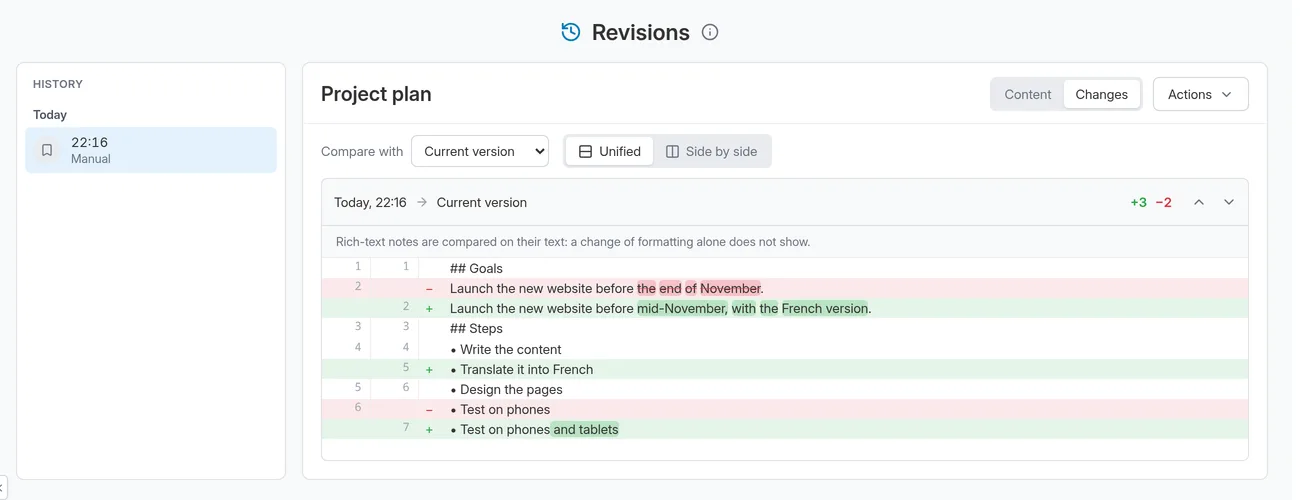Select the Side by side diff view
Screen dimensions: 1300x500
712,151
